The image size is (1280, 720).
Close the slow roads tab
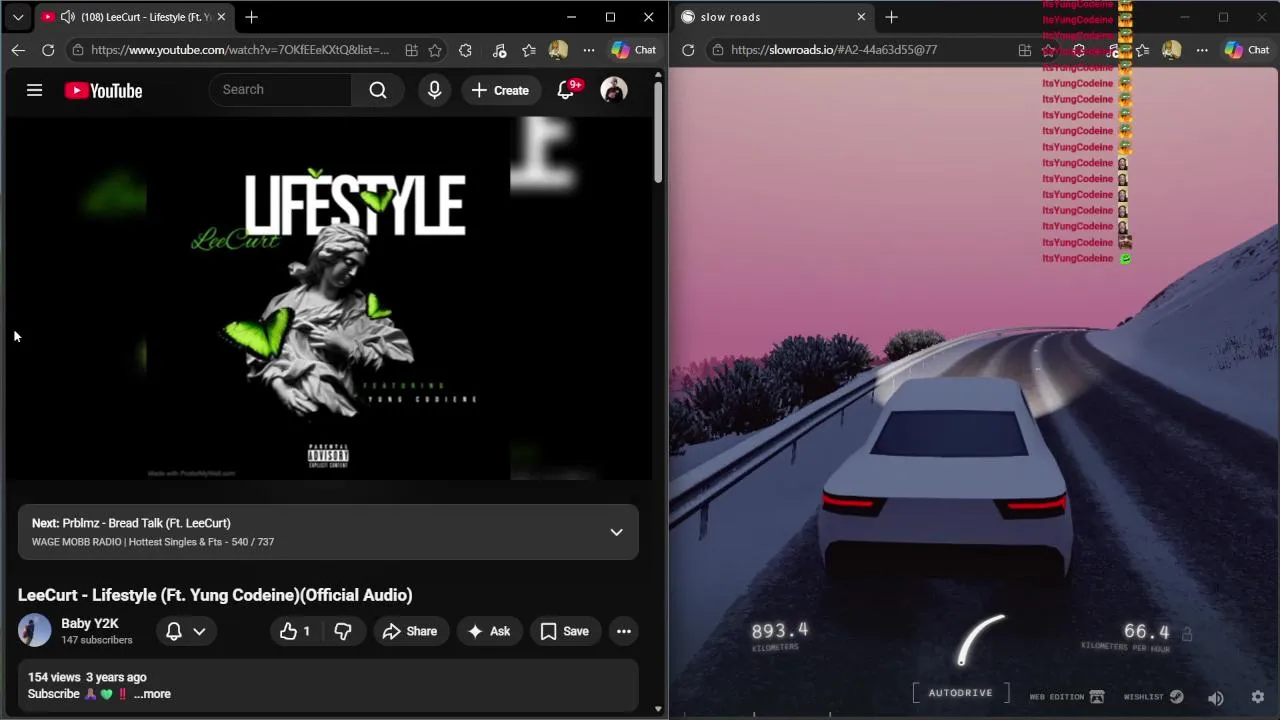(861, 17)
